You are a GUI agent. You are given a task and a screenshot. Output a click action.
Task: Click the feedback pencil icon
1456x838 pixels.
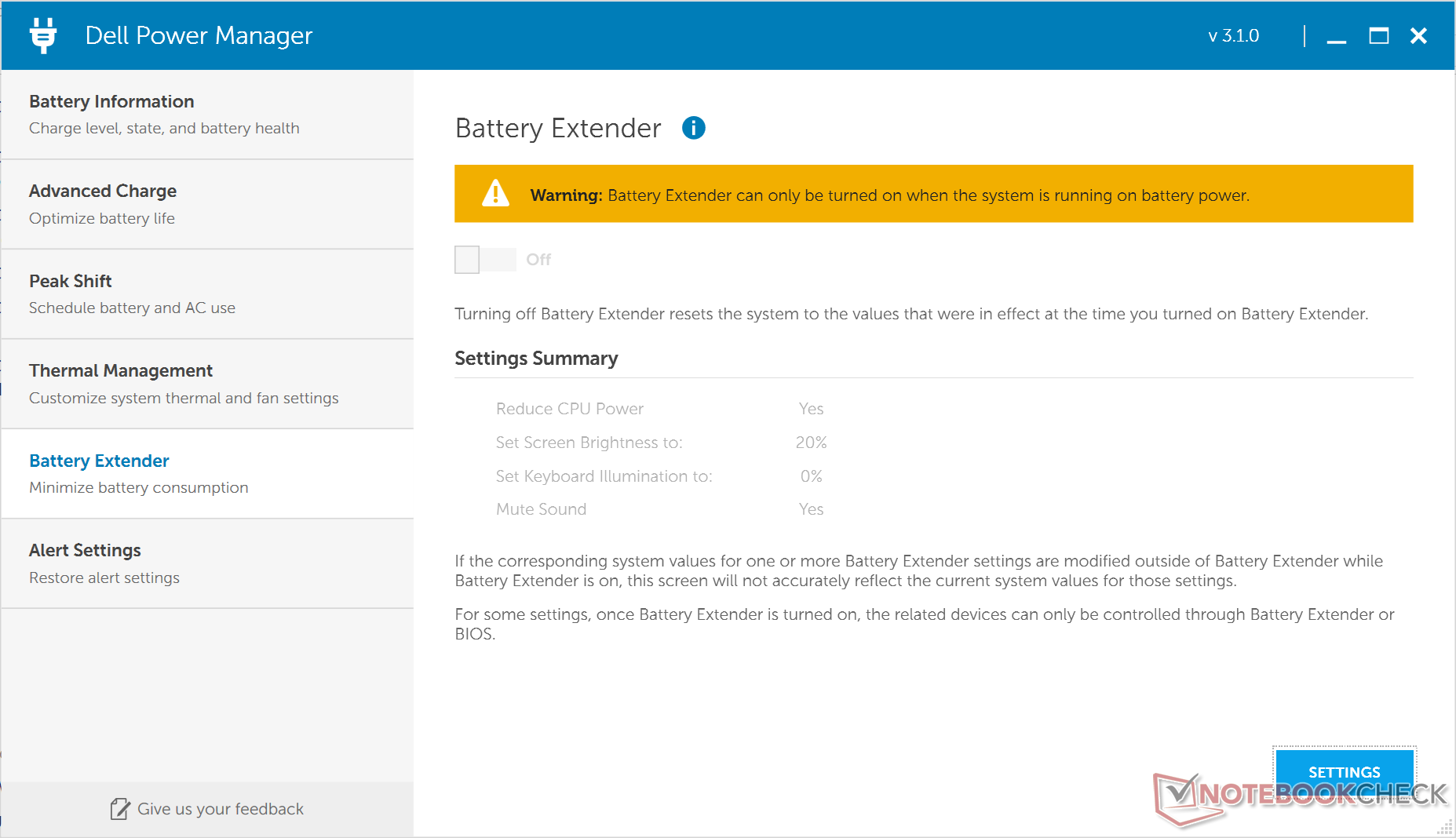coord(119,809)
